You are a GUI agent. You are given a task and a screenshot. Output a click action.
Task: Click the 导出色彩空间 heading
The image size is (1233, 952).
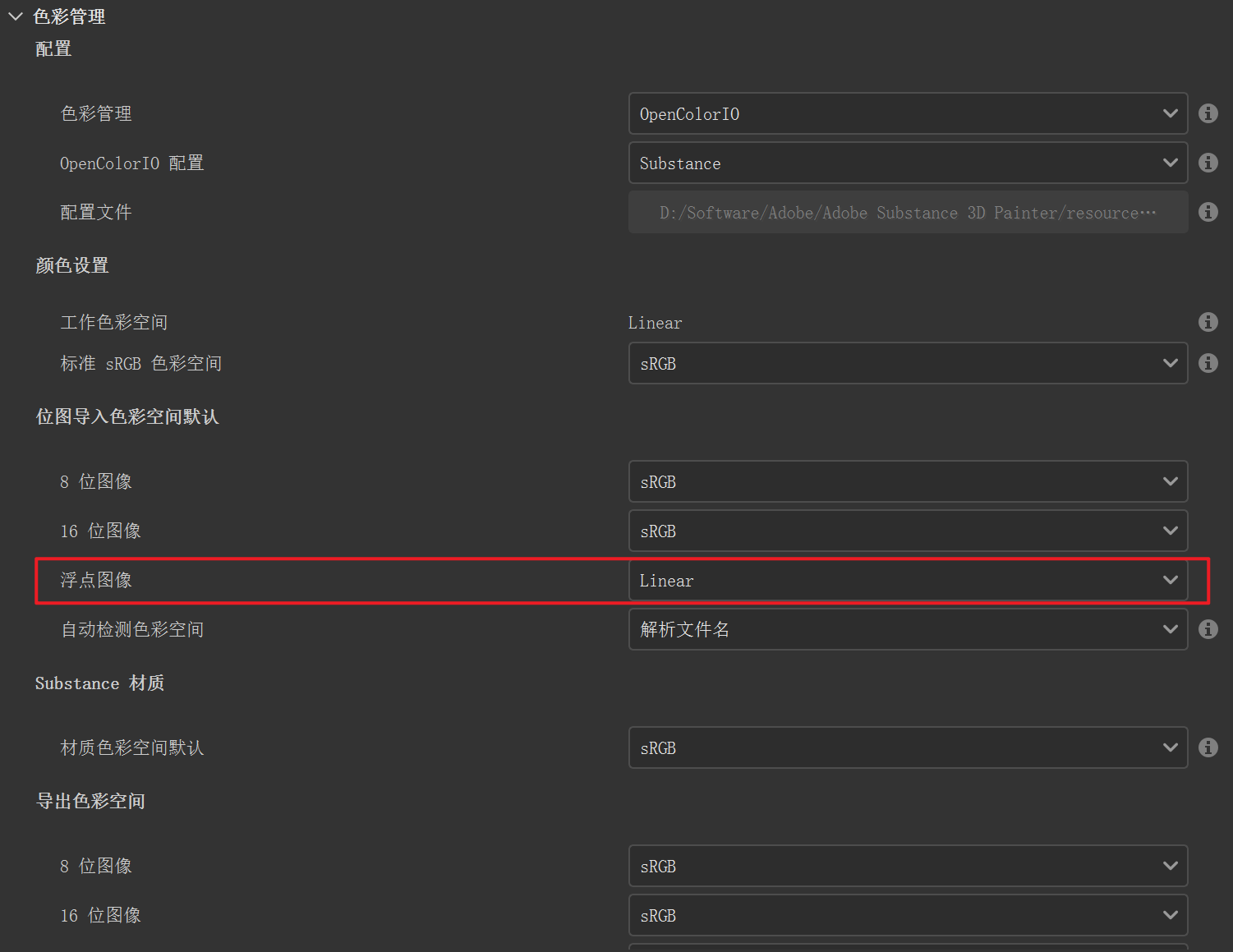90,801
